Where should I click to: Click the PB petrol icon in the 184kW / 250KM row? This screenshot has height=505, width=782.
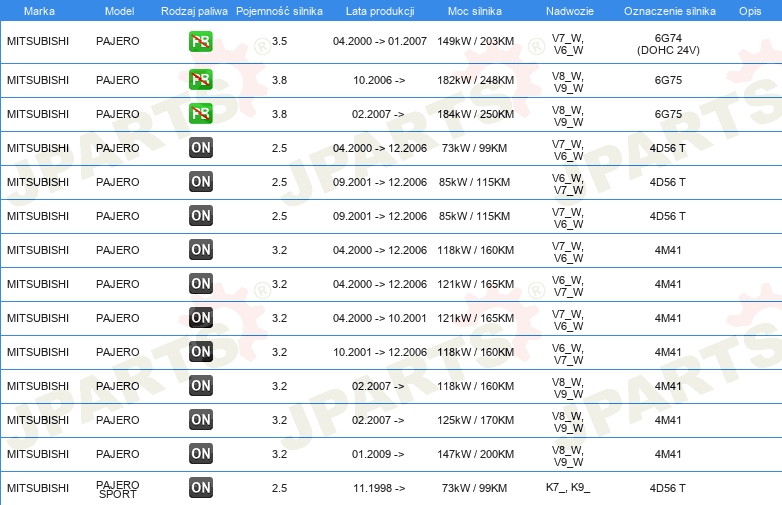[x=200, y=114]
